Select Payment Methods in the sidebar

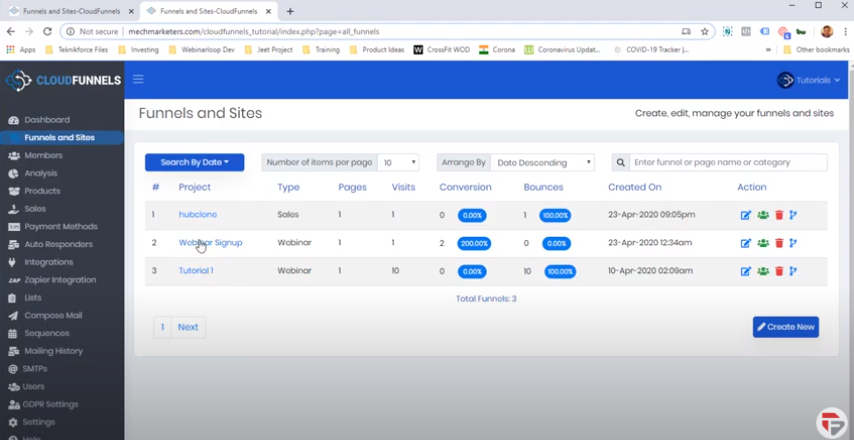[x=60, y=227]
